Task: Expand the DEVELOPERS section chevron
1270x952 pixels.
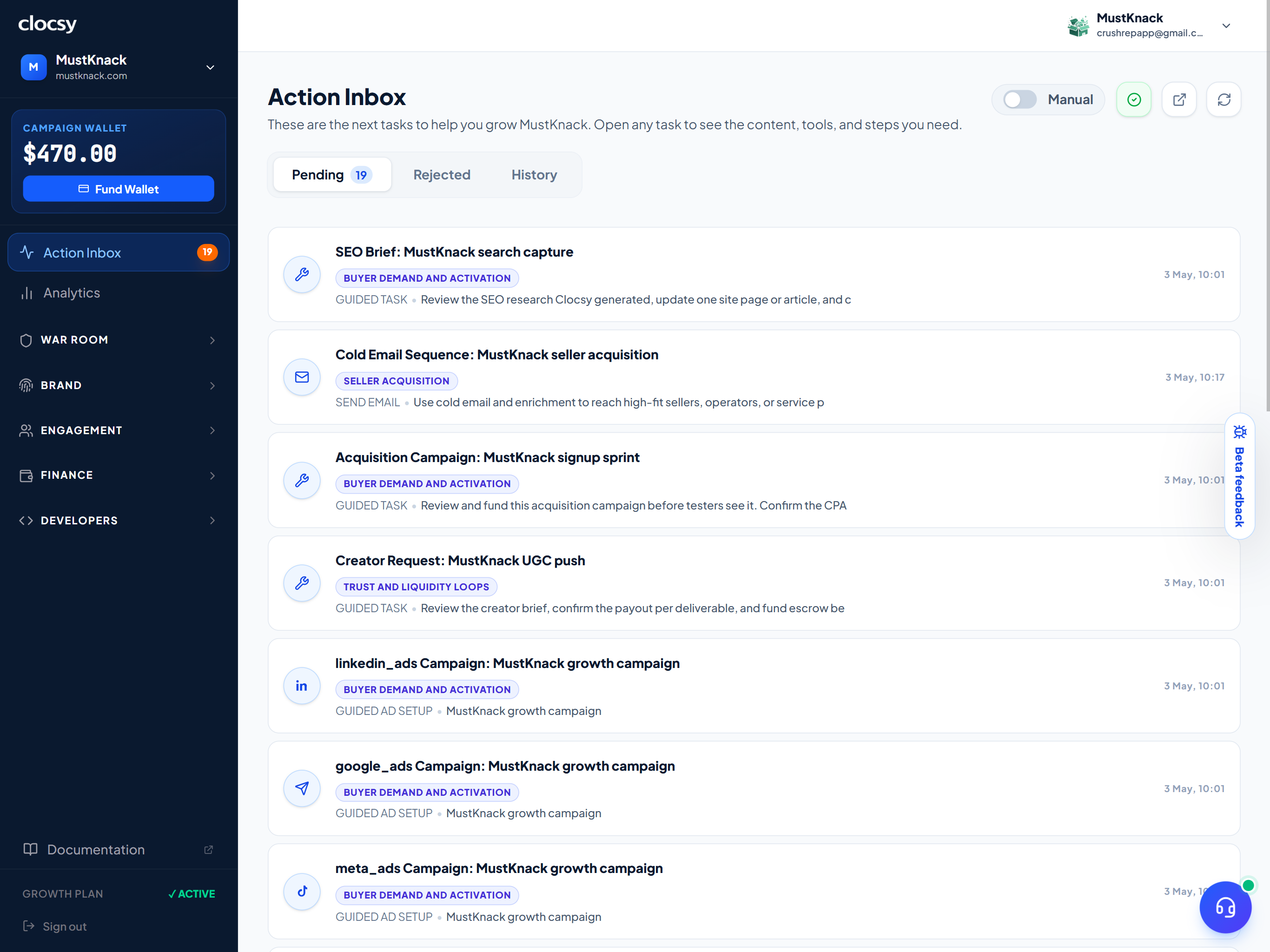Action: click(x=212, y=521)
